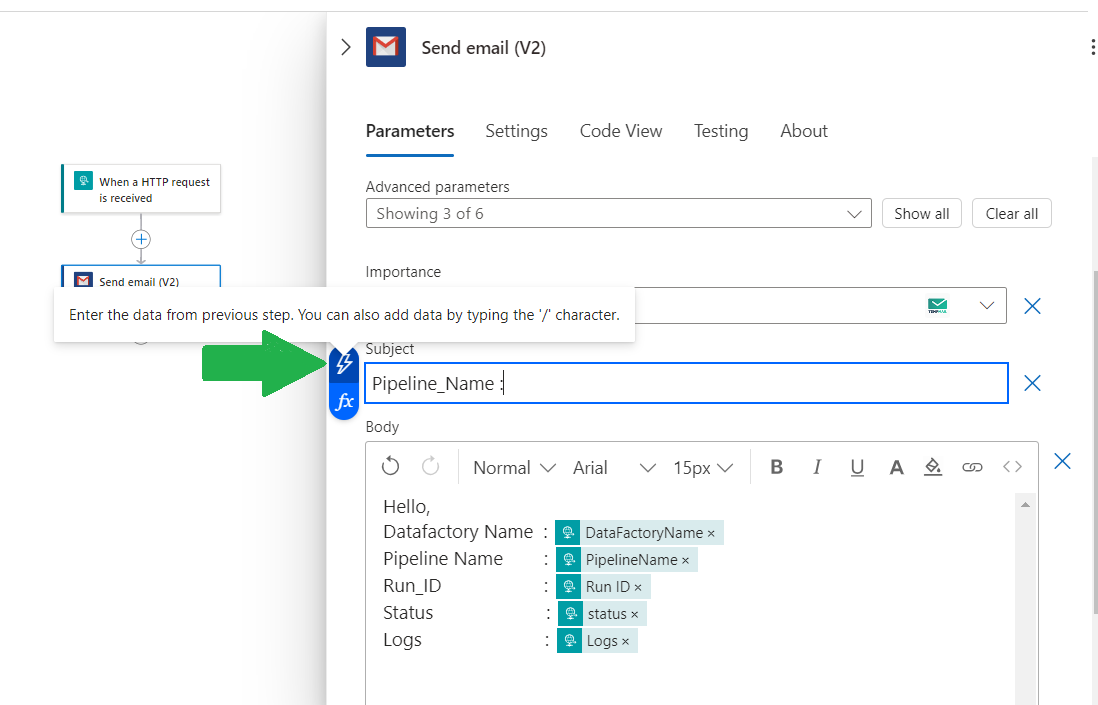The height and width of the screenshot is (705, 1098).
Task: Open the highlight color fill tool
Action: (933, 467)
